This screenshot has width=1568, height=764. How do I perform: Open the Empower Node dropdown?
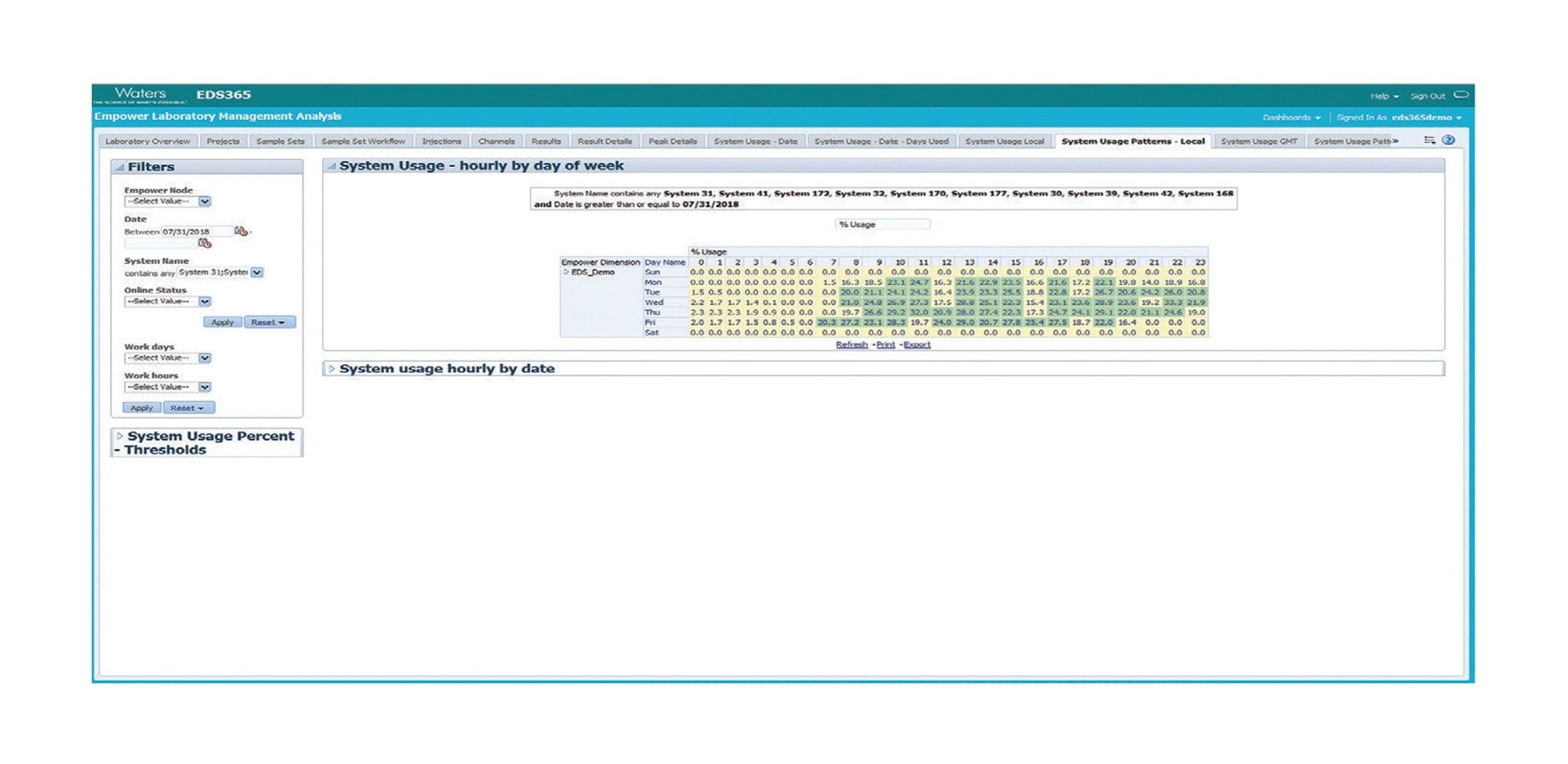[205, 201]
